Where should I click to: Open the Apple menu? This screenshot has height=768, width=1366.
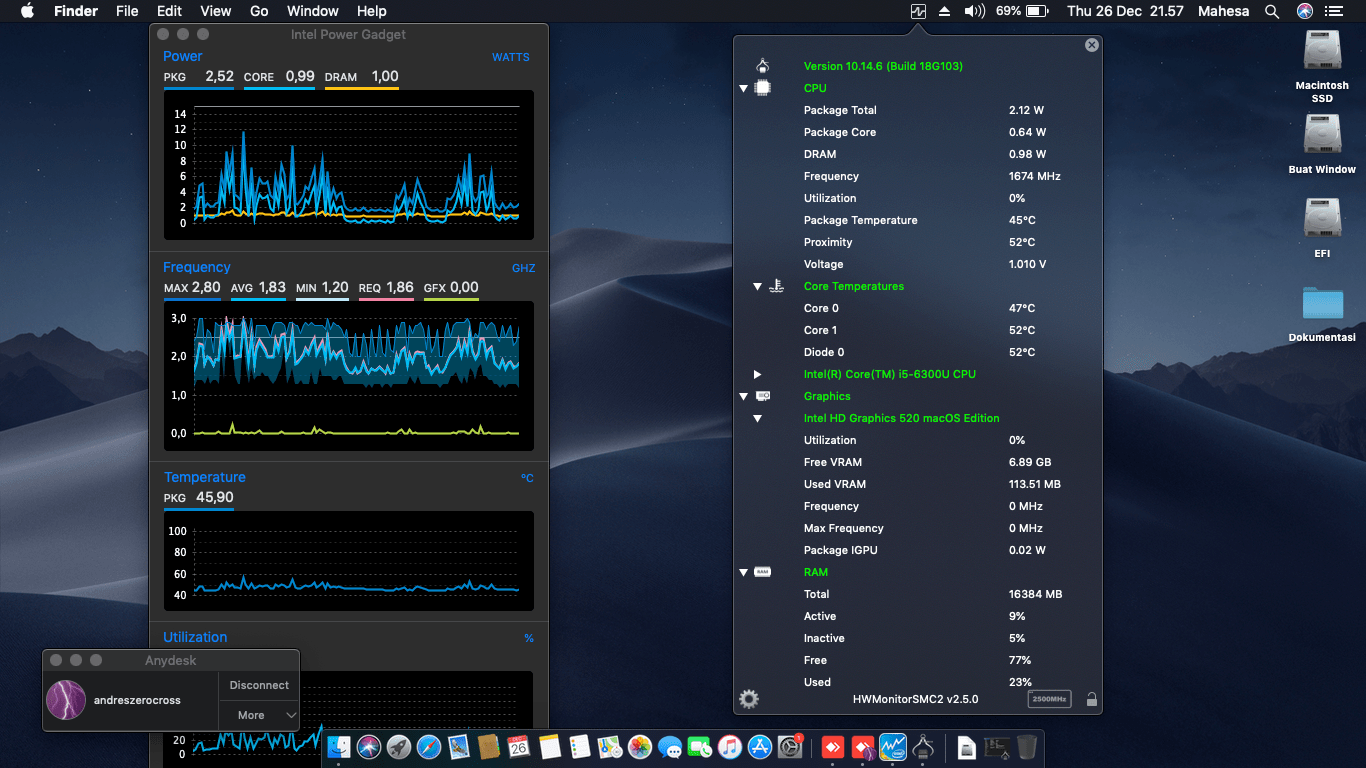28,11
